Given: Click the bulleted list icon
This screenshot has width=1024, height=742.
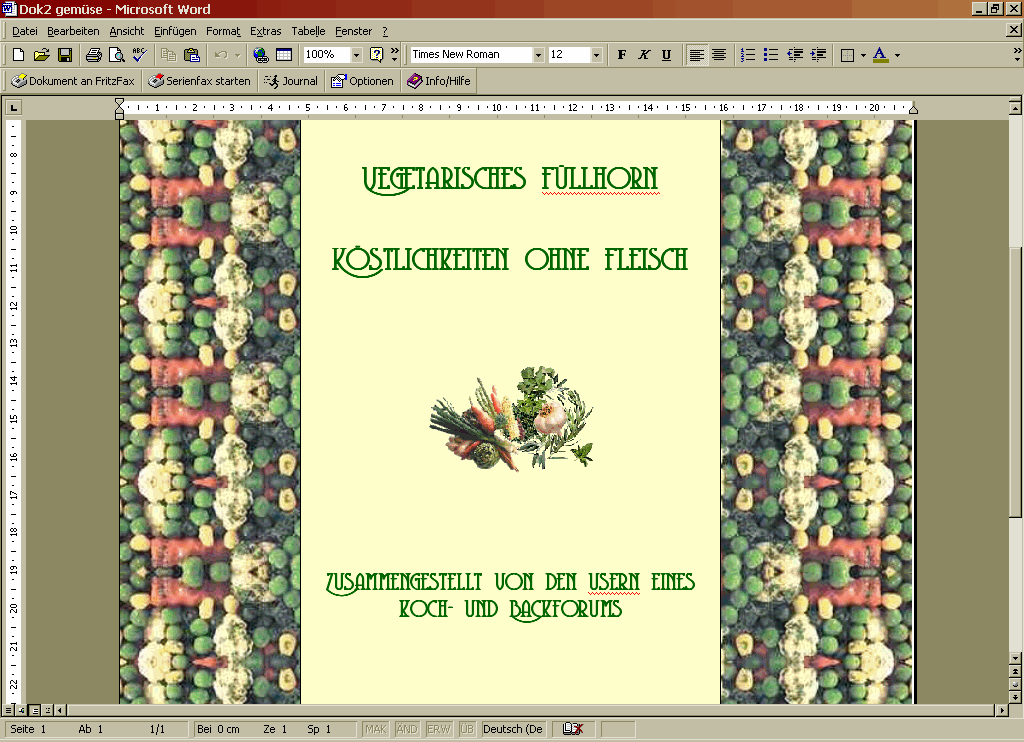Looking at the screenshot, I should 770,55.
